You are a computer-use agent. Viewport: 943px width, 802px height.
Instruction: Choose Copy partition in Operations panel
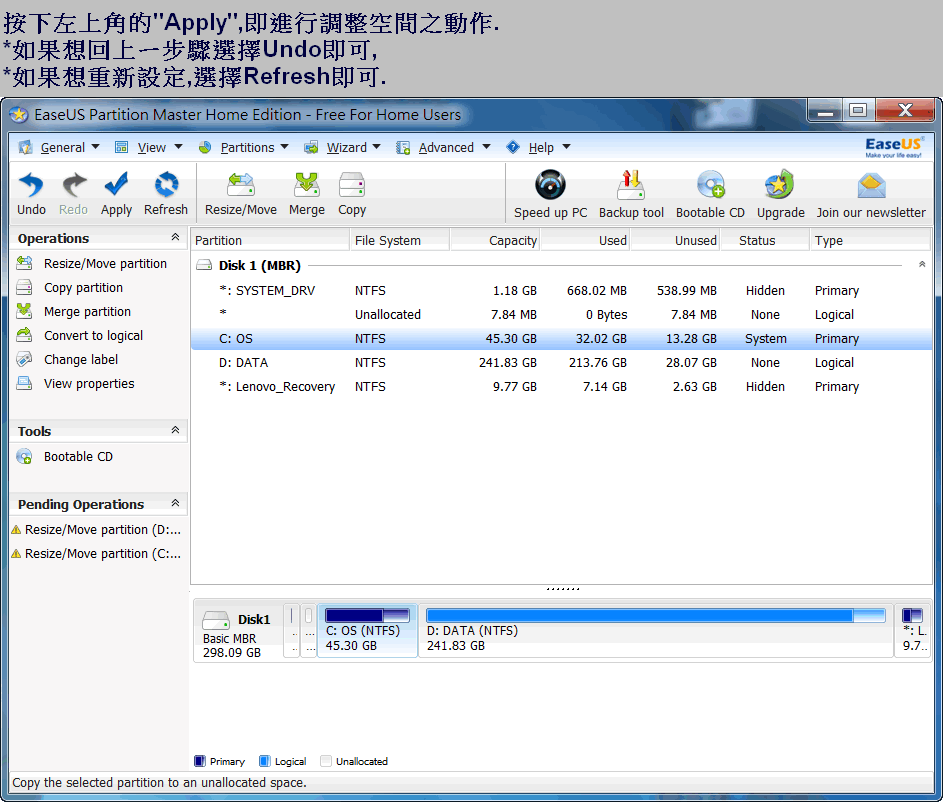84,287
